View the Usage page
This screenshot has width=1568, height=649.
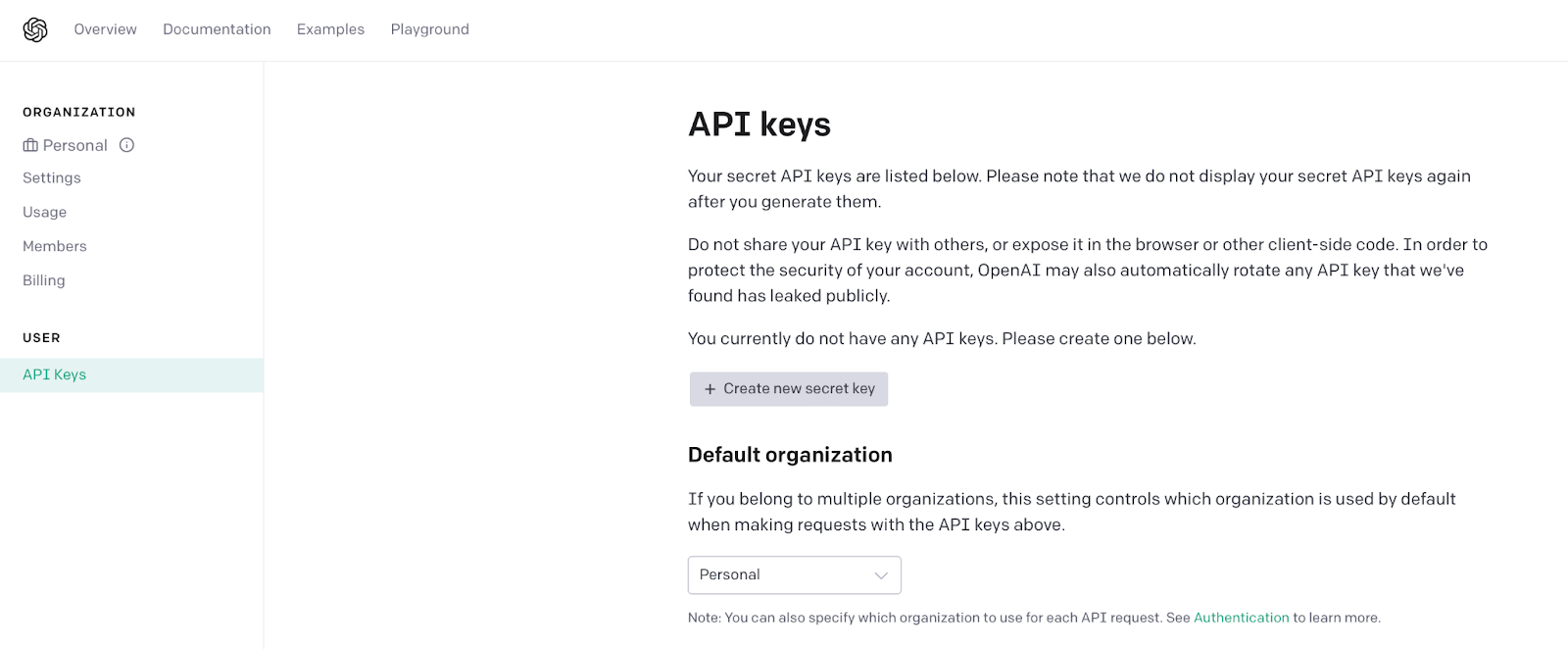pos(45,212)
